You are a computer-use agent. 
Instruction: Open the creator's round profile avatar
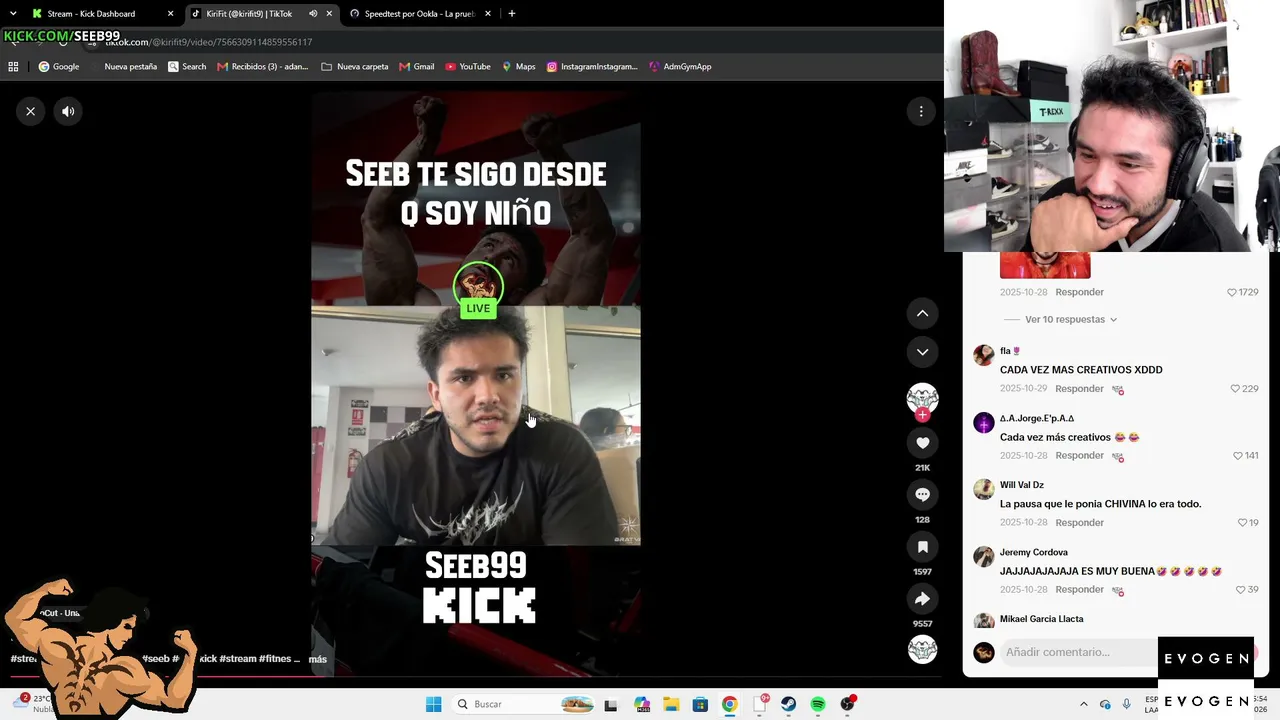[922, 398]
